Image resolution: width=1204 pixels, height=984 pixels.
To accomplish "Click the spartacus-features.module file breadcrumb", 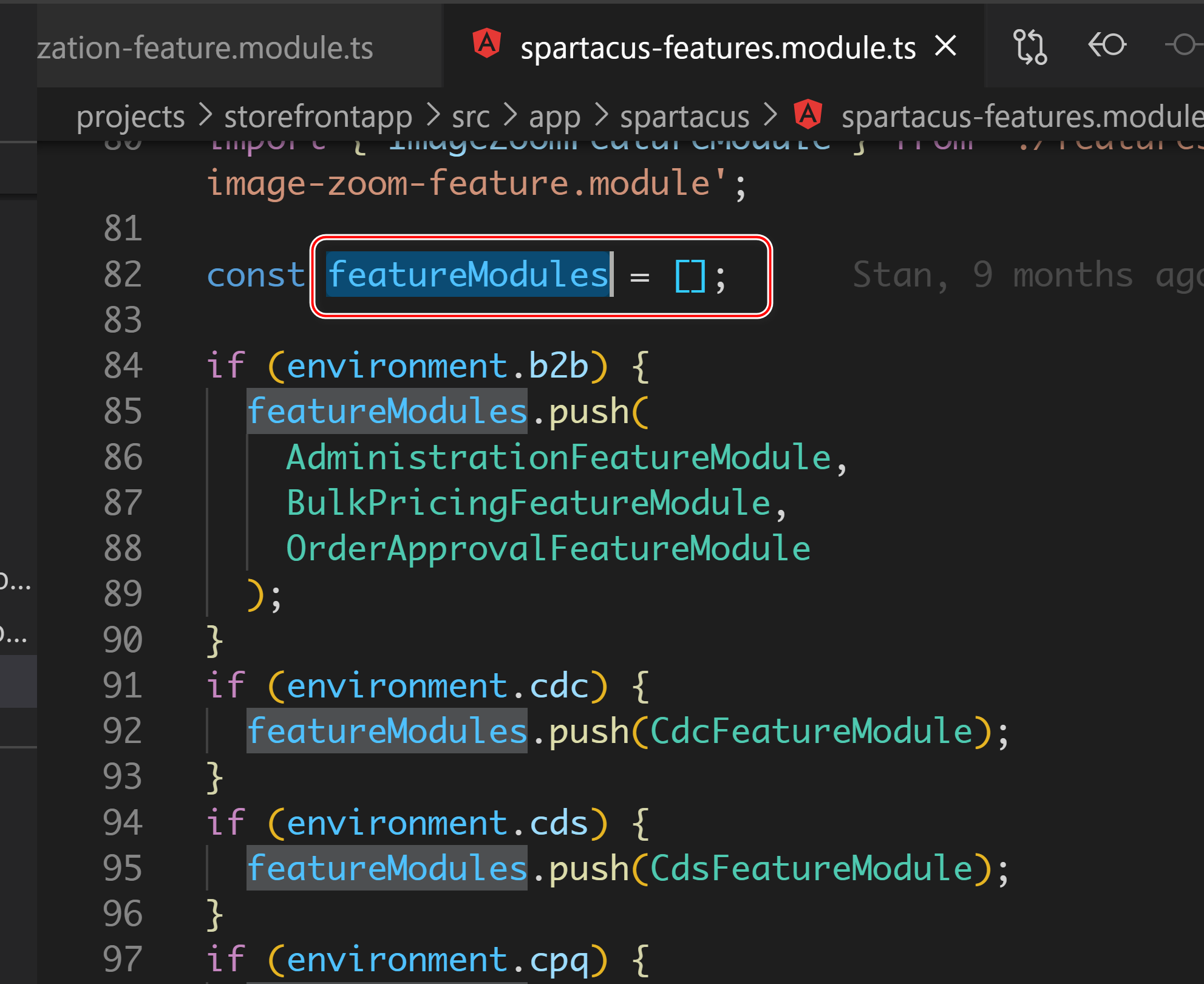I will pyautogui.click(x=1020, y=117).
